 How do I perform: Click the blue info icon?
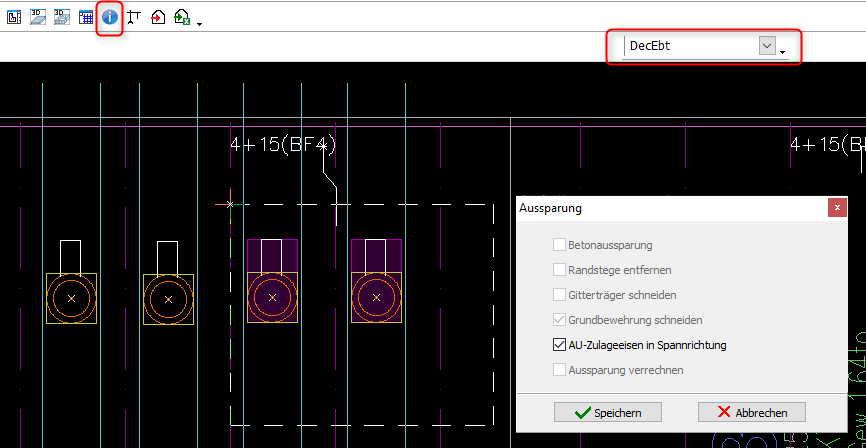(x=110, y=17)
